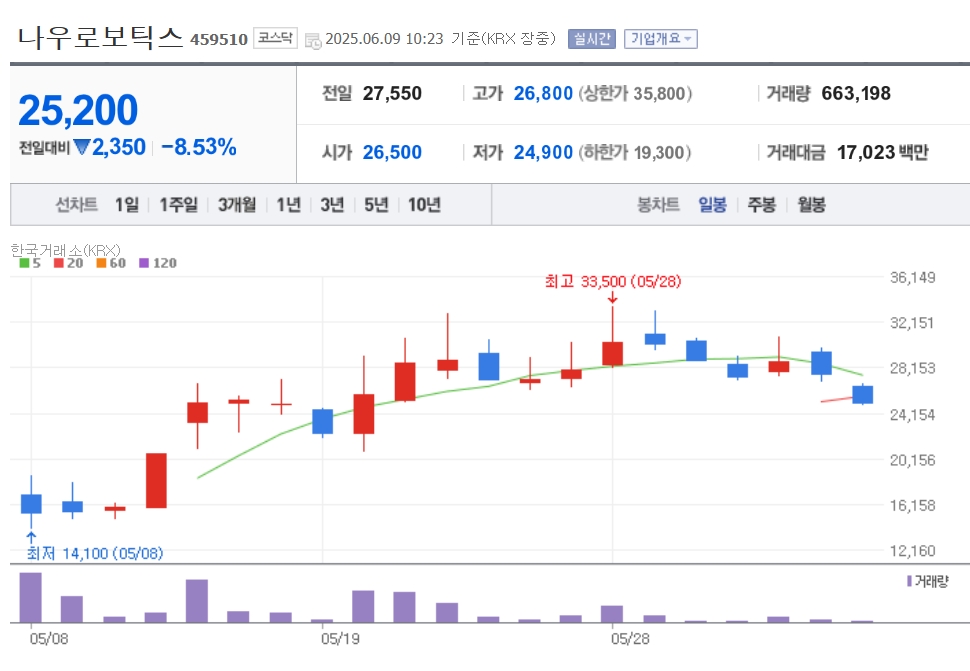970x671 pixels.
Task: Click the change amount 2,350
Action: point(119,147)
